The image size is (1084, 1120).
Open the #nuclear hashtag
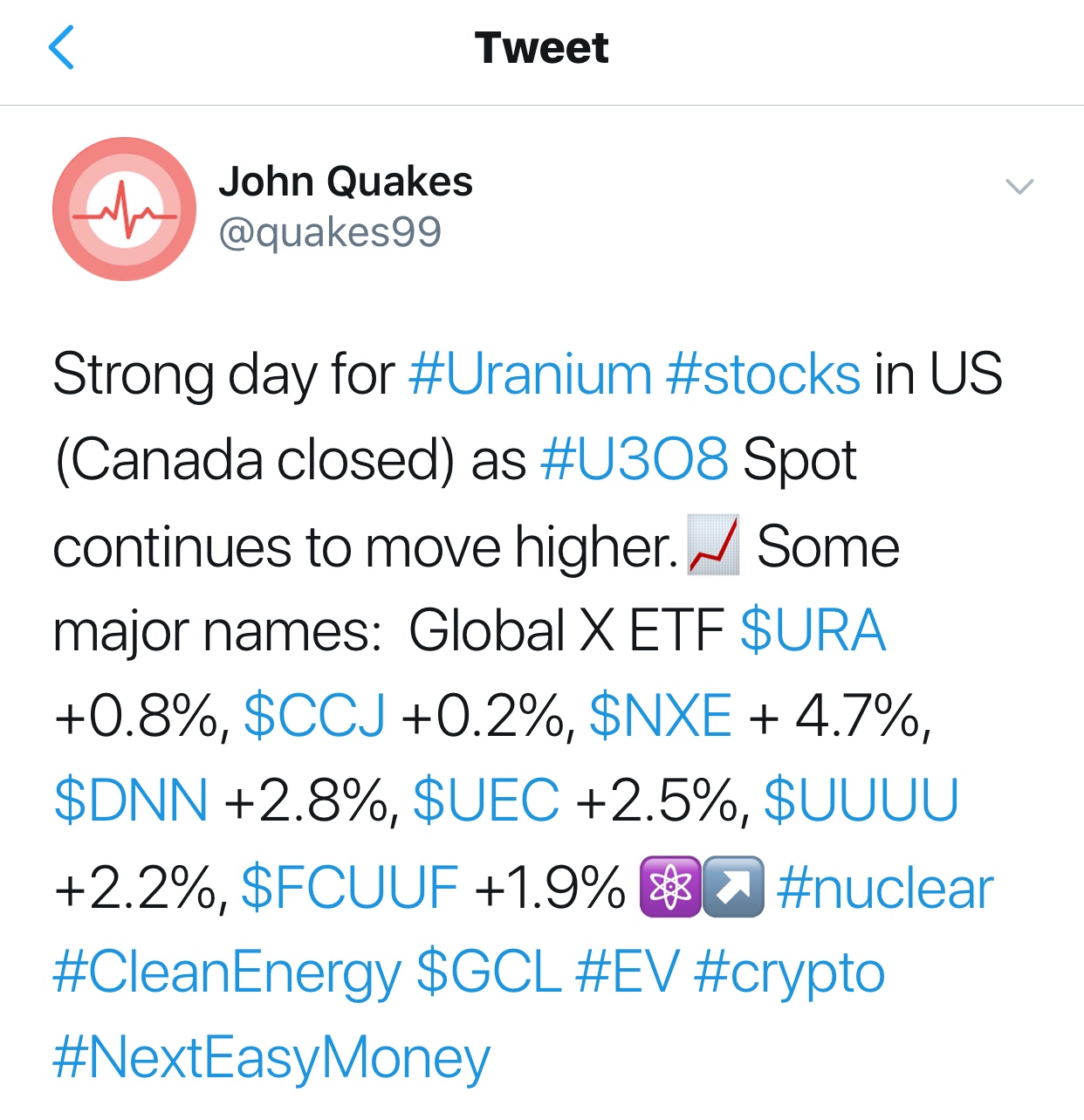[x=885, y=888]
